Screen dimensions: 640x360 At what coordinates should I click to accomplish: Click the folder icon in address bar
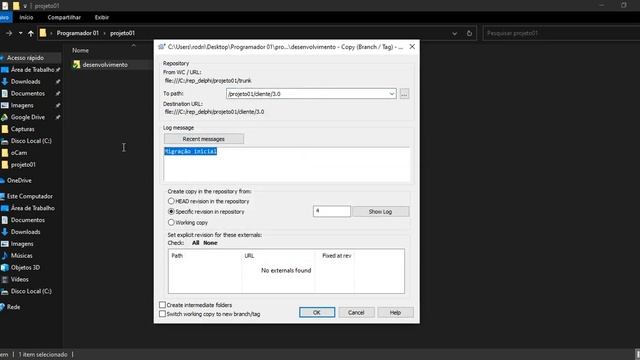[42, 33]
